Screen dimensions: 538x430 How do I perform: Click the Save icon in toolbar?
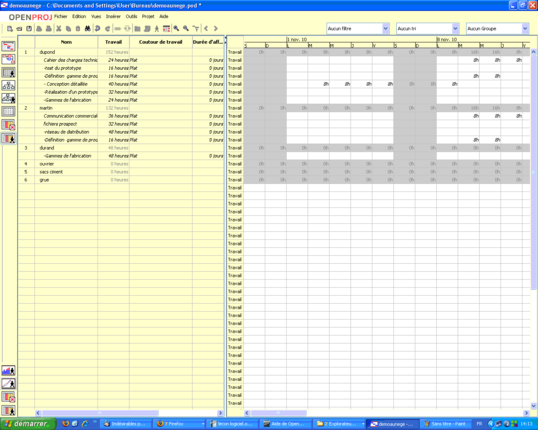coord(29,29)
